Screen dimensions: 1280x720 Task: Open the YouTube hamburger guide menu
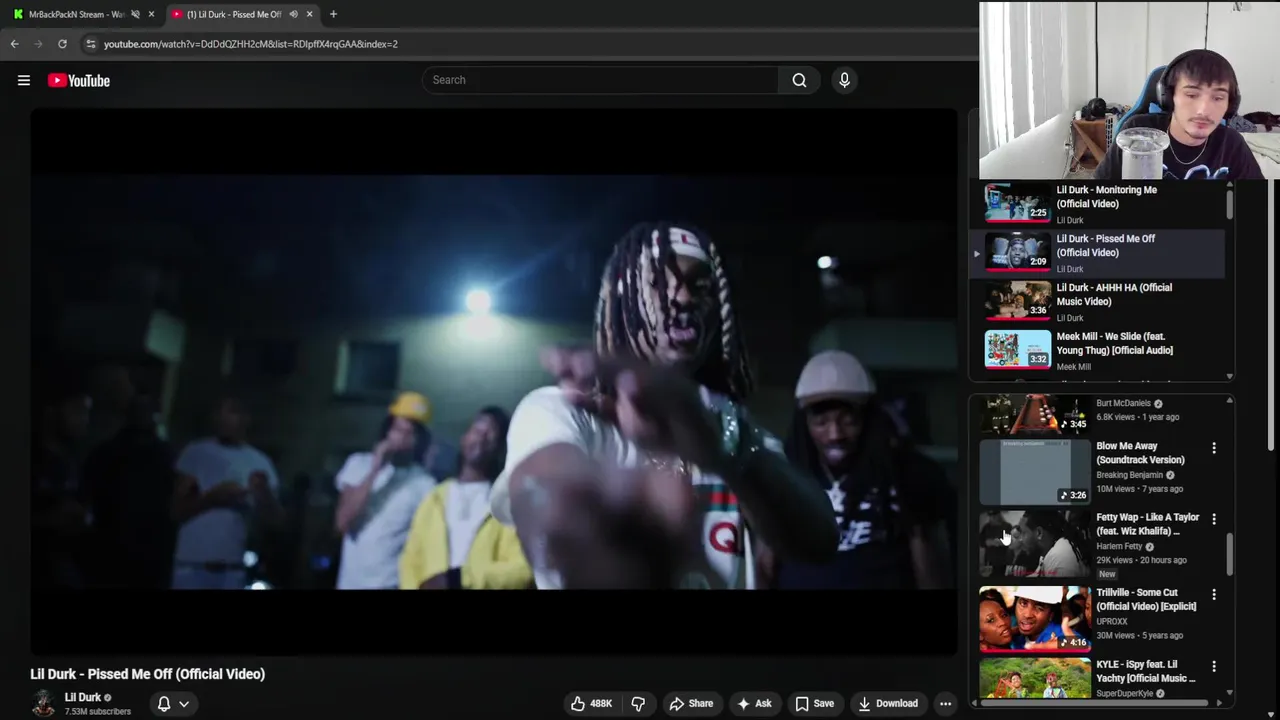pyautogui.click(x=24, y=80)
